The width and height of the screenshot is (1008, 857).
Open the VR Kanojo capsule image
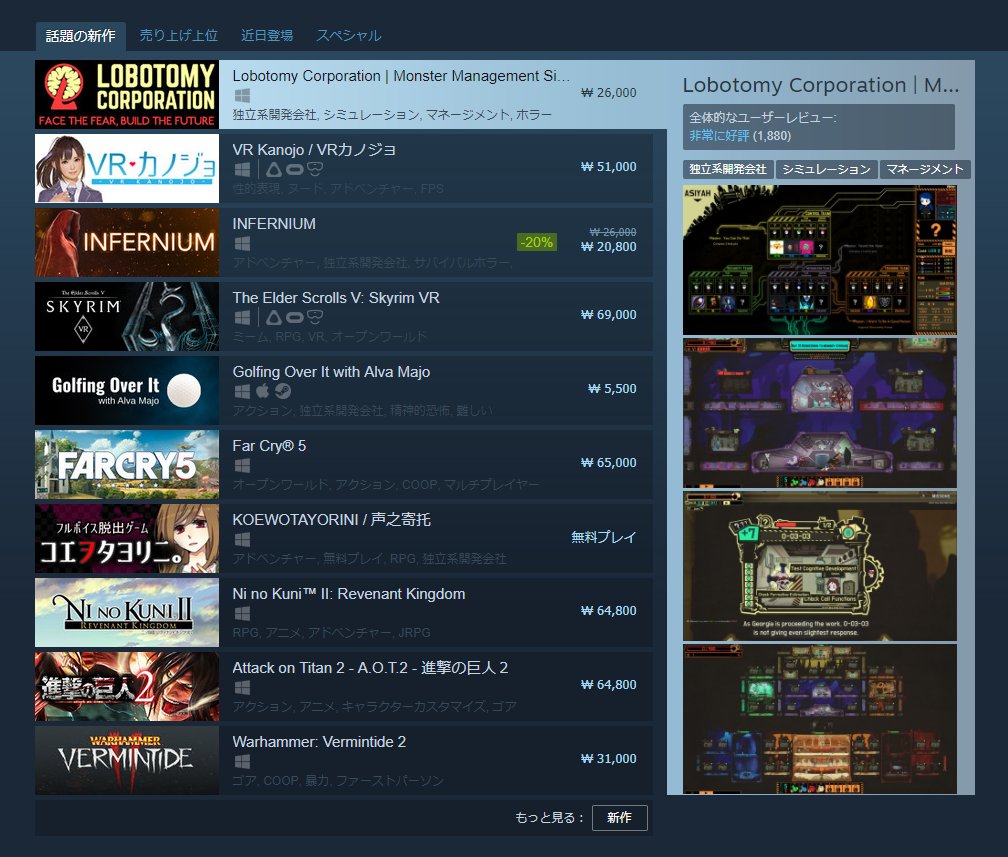click(x=127, y=168)
